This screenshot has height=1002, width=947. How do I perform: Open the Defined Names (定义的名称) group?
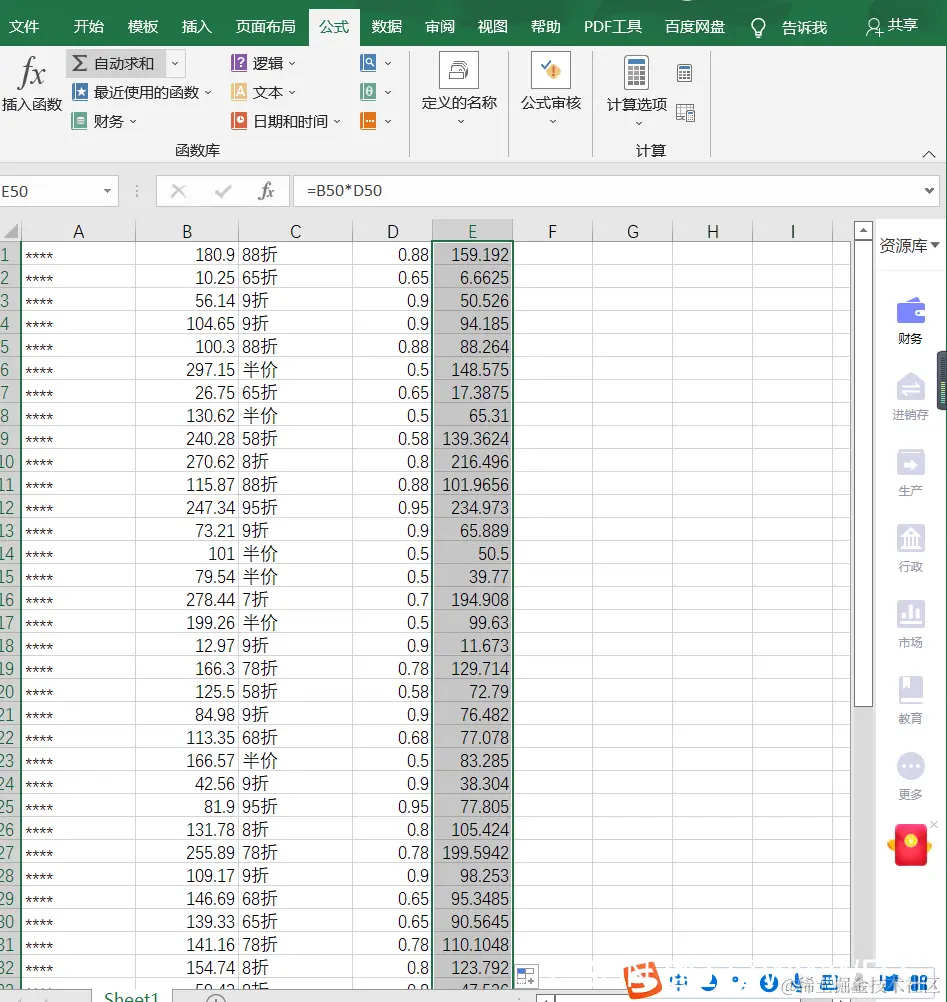(459, 89)
